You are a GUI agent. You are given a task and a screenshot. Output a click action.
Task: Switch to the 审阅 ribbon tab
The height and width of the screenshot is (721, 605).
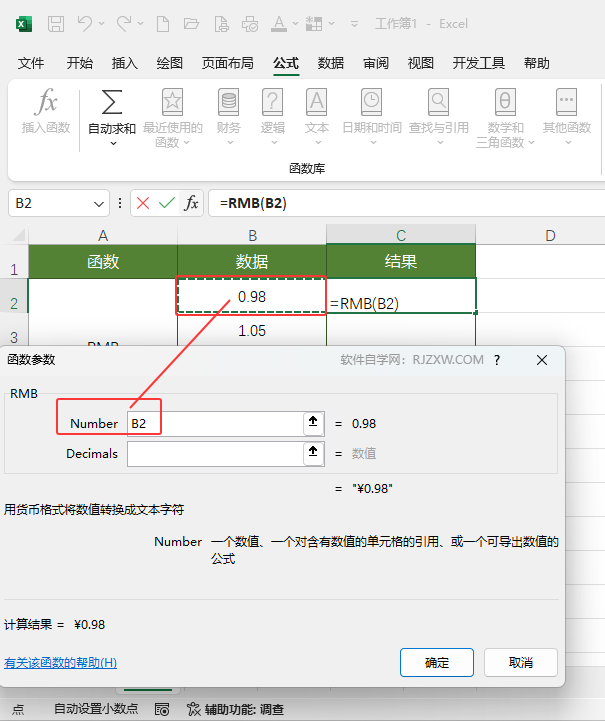click(376, 63)
